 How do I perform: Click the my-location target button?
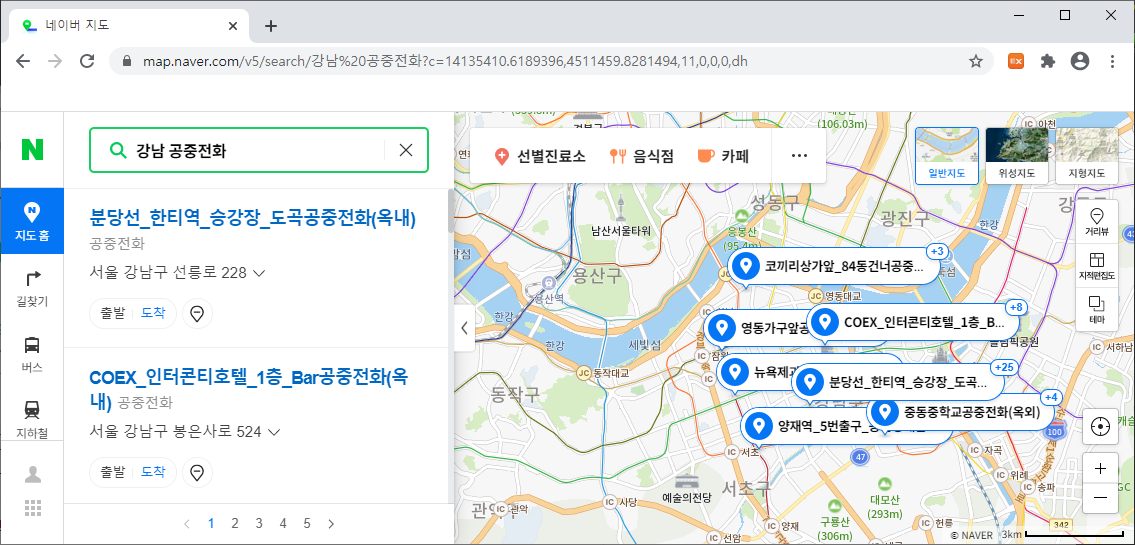[x=1100, y=427]
